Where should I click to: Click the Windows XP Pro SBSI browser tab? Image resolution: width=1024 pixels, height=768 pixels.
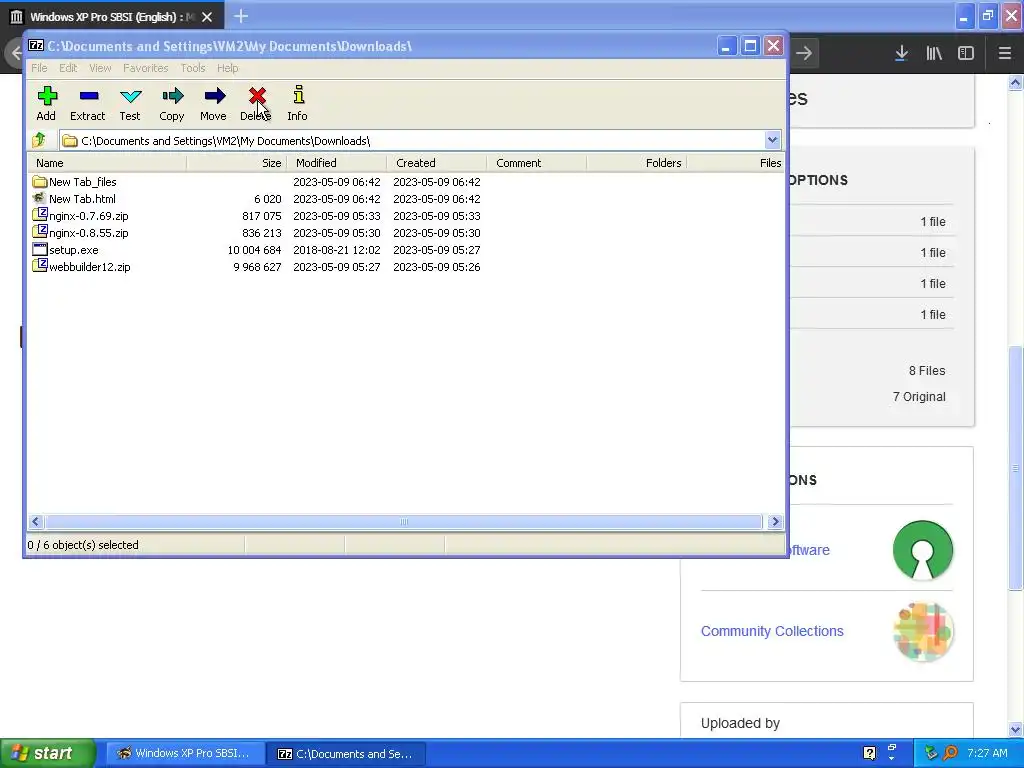[112, 17]
